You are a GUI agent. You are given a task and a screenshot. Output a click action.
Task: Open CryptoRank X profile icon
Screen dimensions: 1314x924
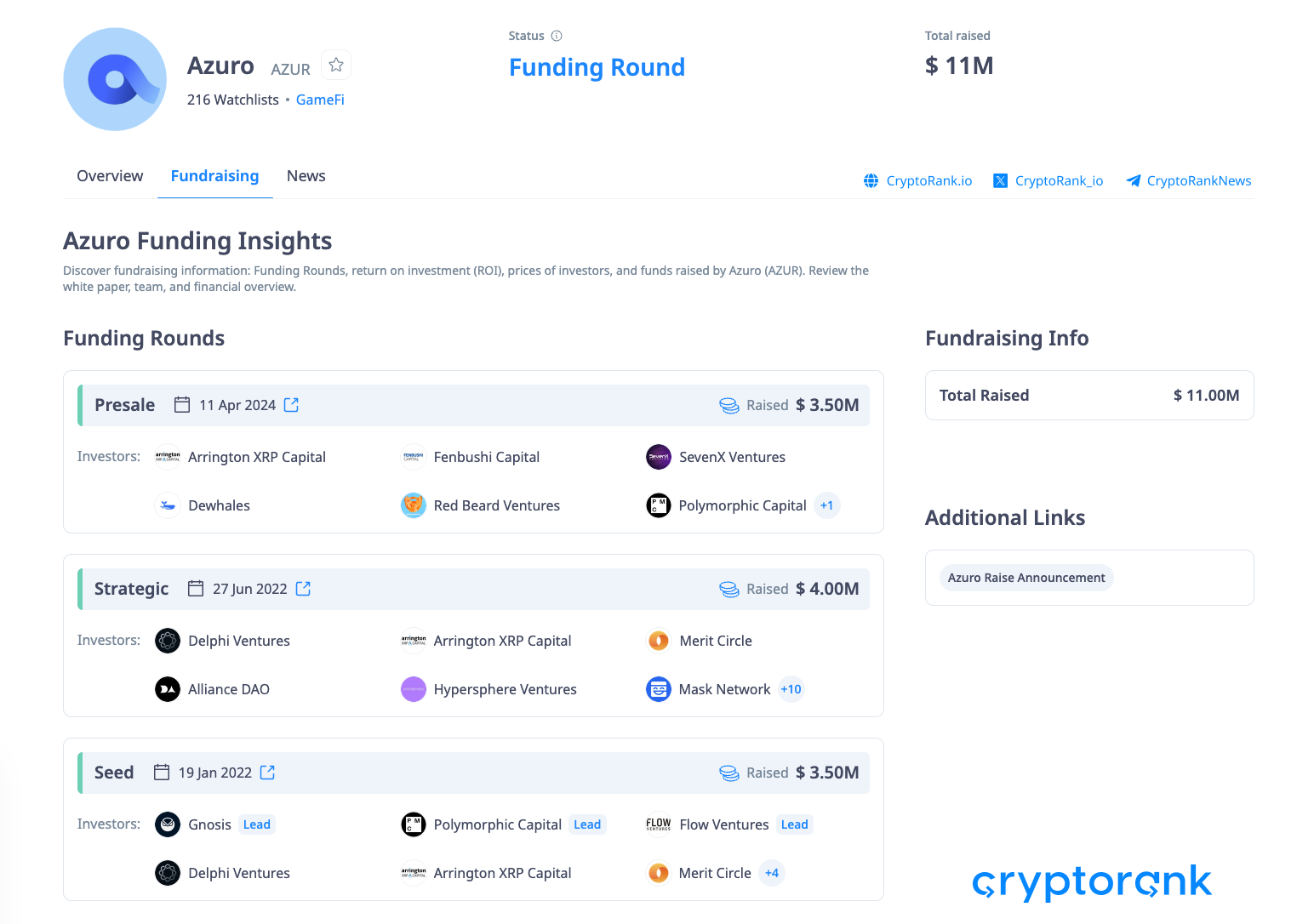coord(1001,180)
